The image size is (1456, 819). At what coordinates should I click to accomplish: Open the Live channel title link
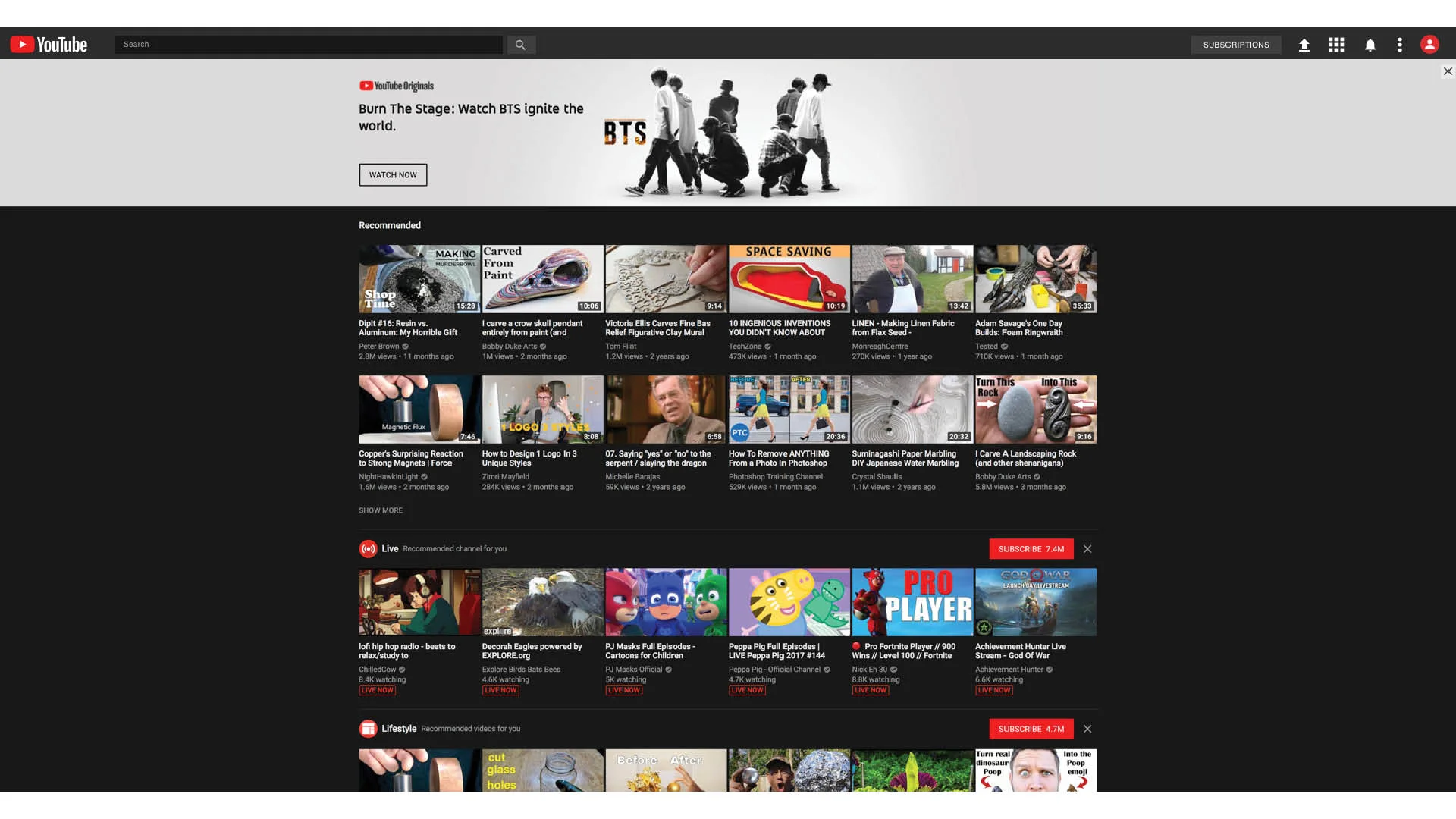[390, 548]
